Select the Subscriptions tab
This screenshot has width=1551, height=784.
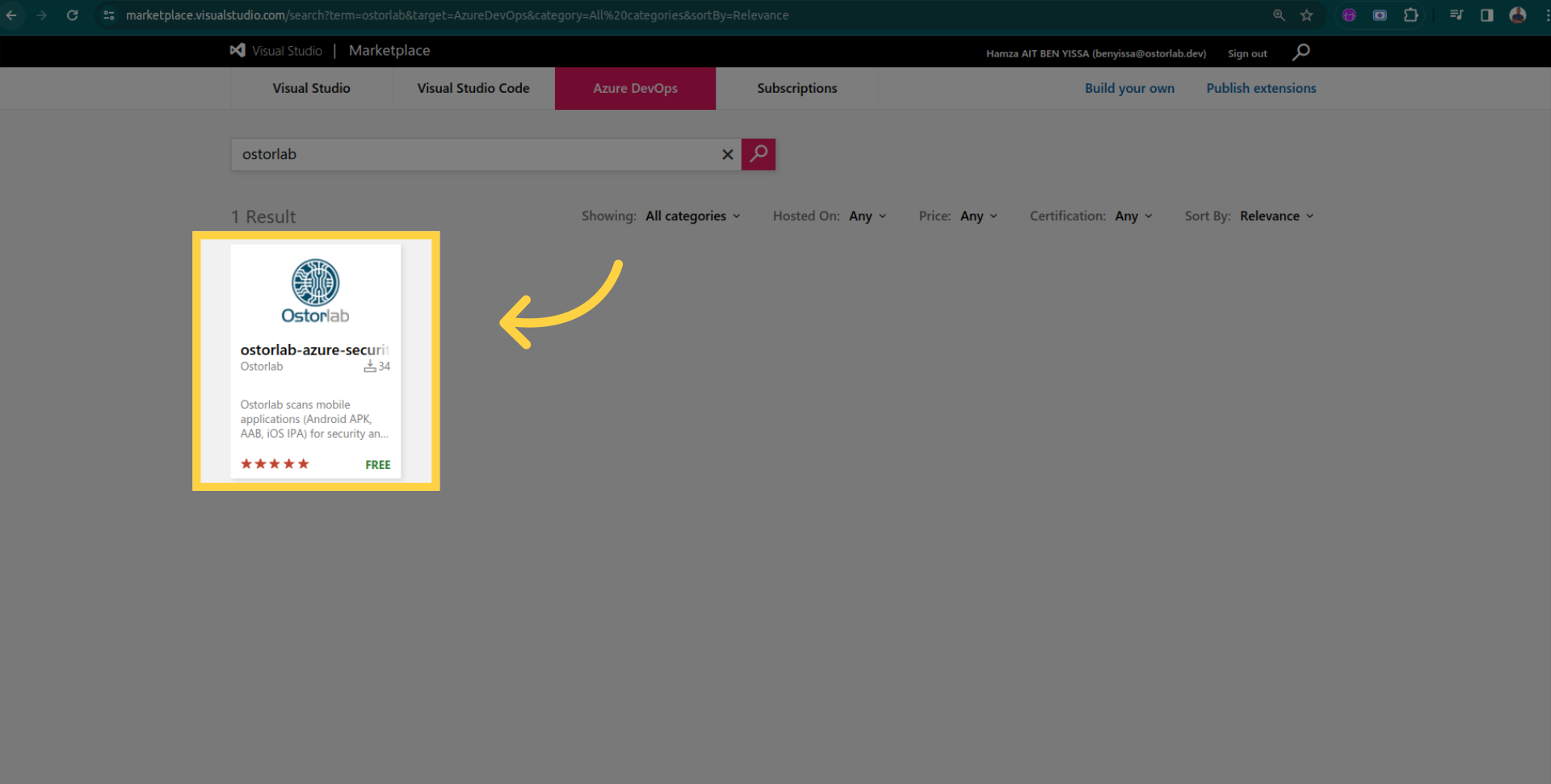[797, 88]
